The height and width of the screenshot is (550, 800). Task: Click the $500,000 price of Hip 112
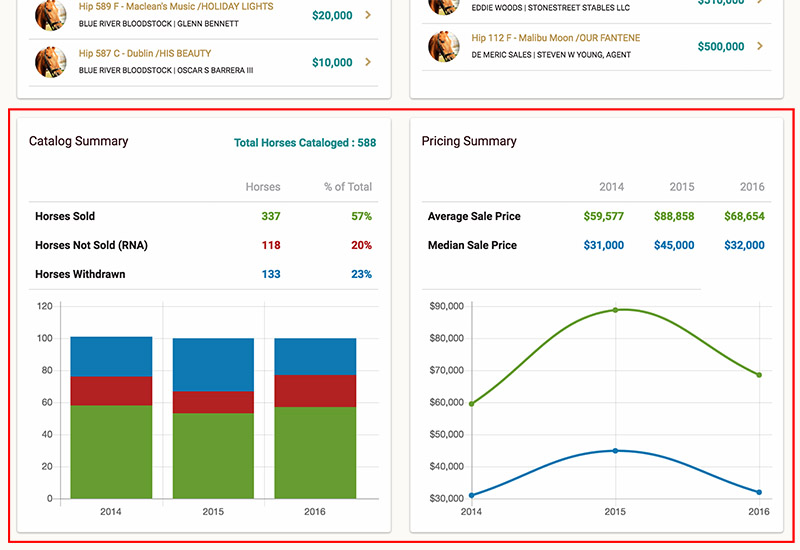(x=721, y=46)
